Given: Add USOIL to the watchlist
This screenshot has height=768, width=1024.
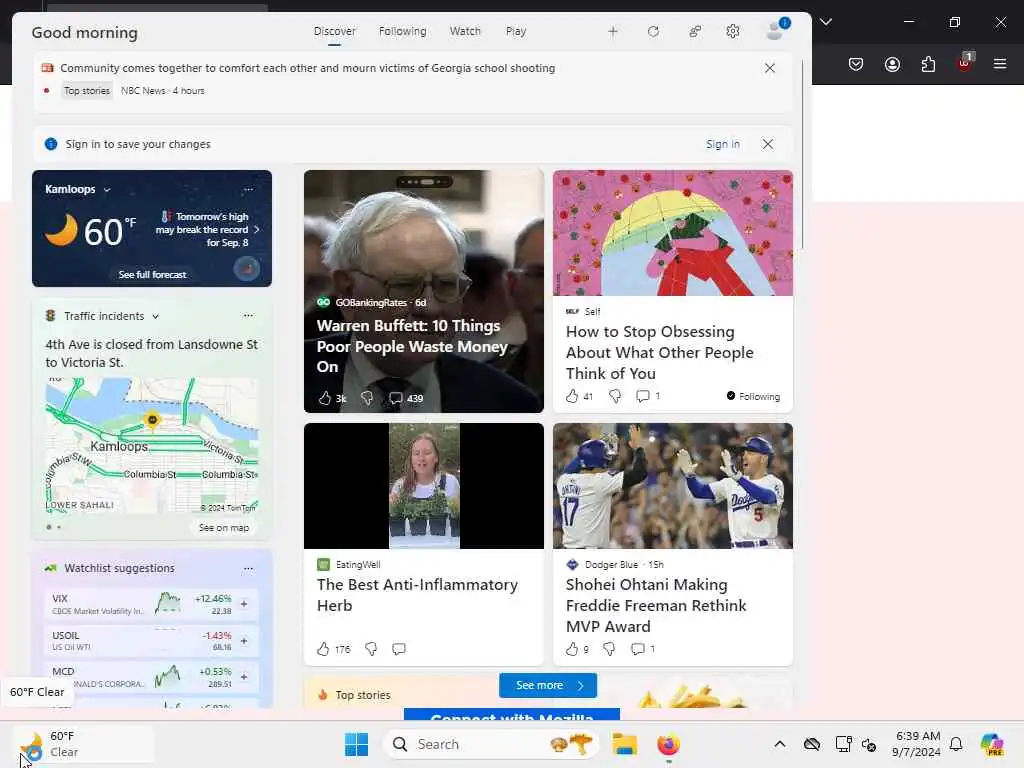Looking at the screenshot, I should pyautogui.click(x=244, y=641).
